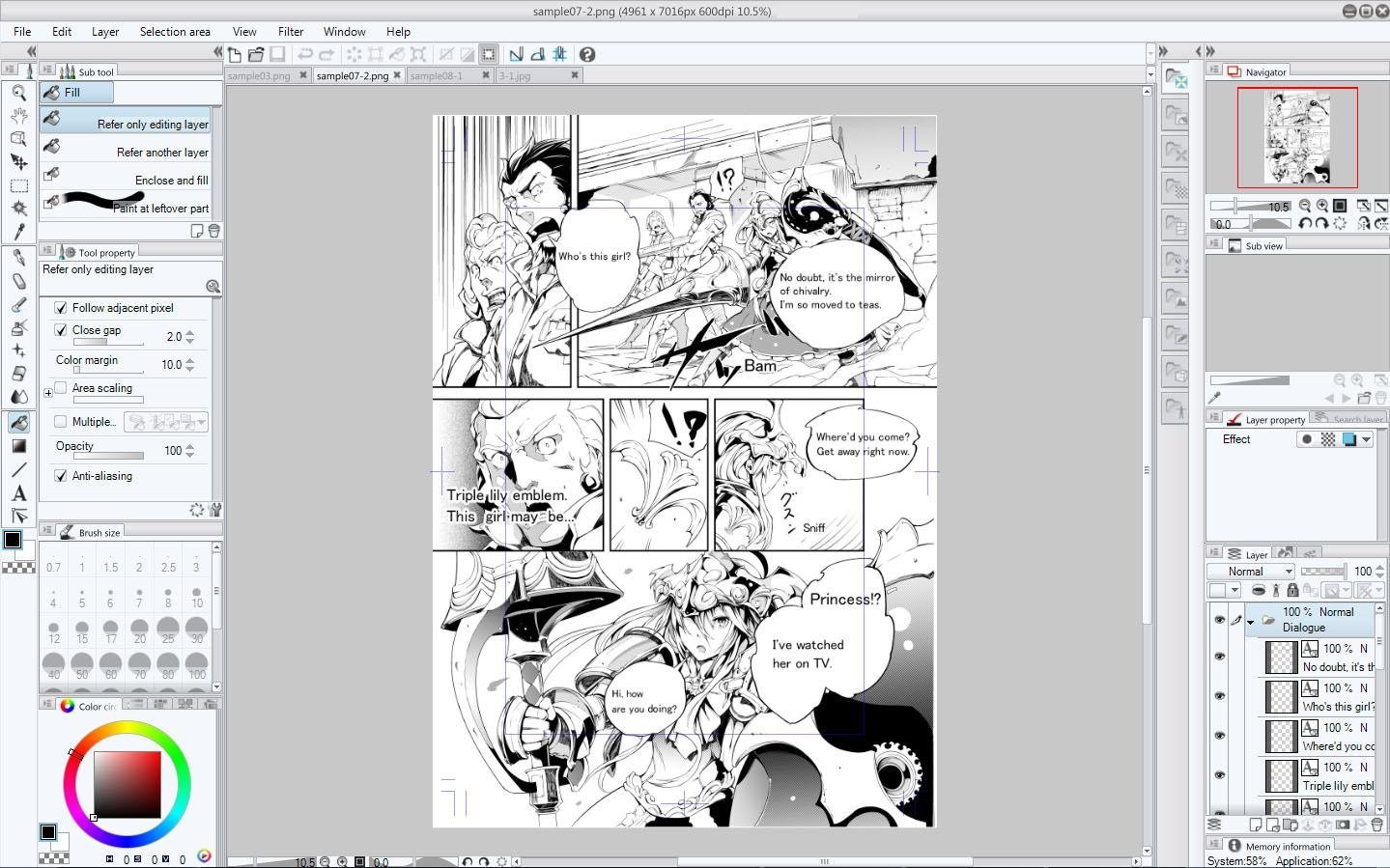
Task: Click zoom in icon in Navigator
Action: 1322,206
